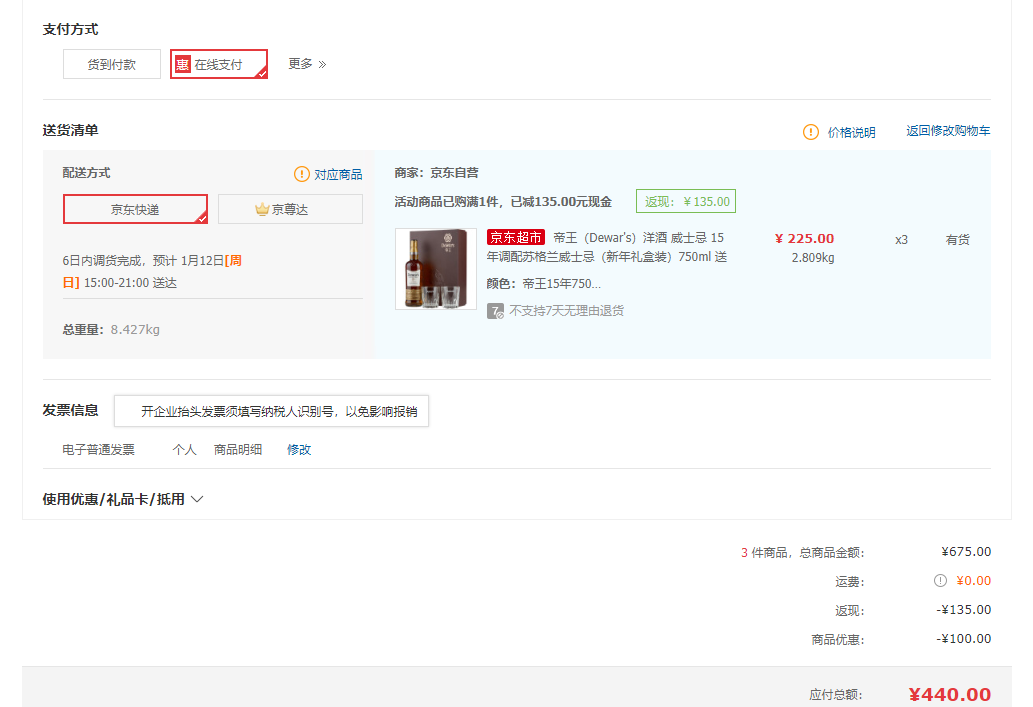Click the invoice notice box about 纳税人识别号
Image resolution: width=1033 pixels, height=707 pixels.
pyautogui.click(x=271, y=411)
